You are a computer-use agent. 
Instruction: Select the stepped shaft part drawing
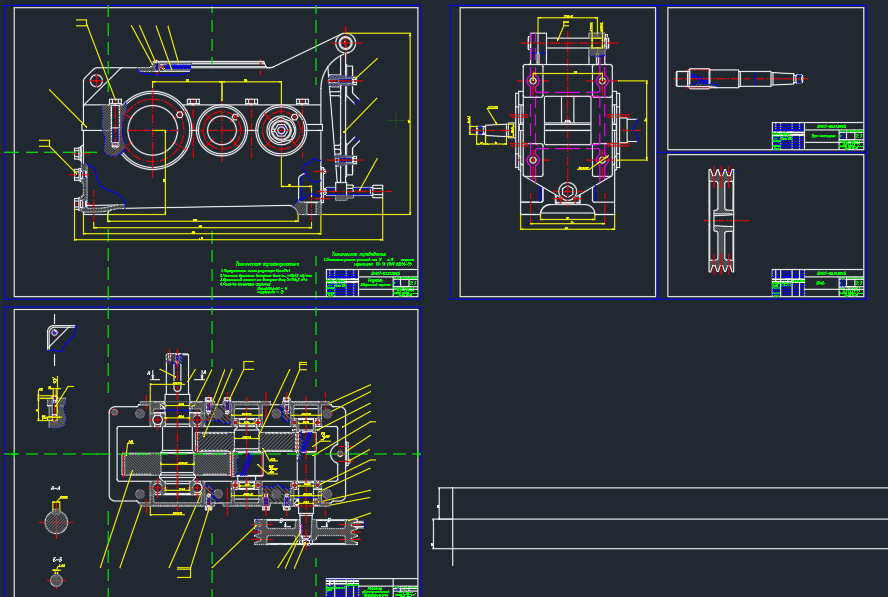coord(740,79)
